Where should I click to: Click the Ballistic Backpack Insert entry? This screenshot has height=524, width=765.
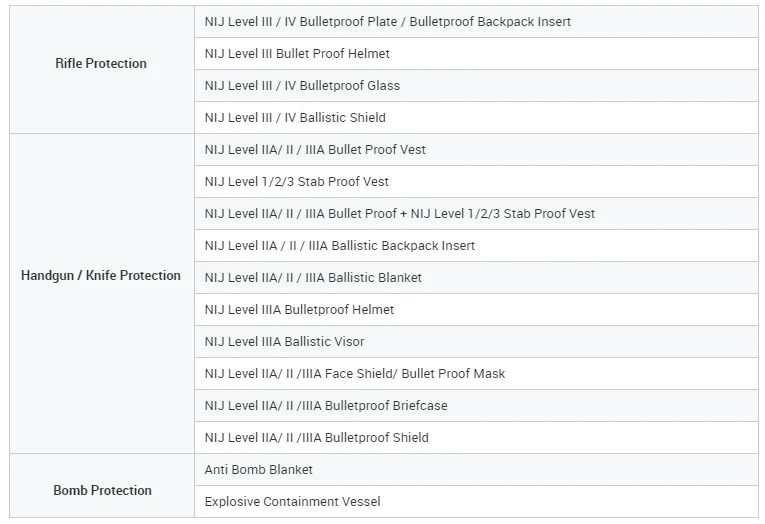[476, 245]
